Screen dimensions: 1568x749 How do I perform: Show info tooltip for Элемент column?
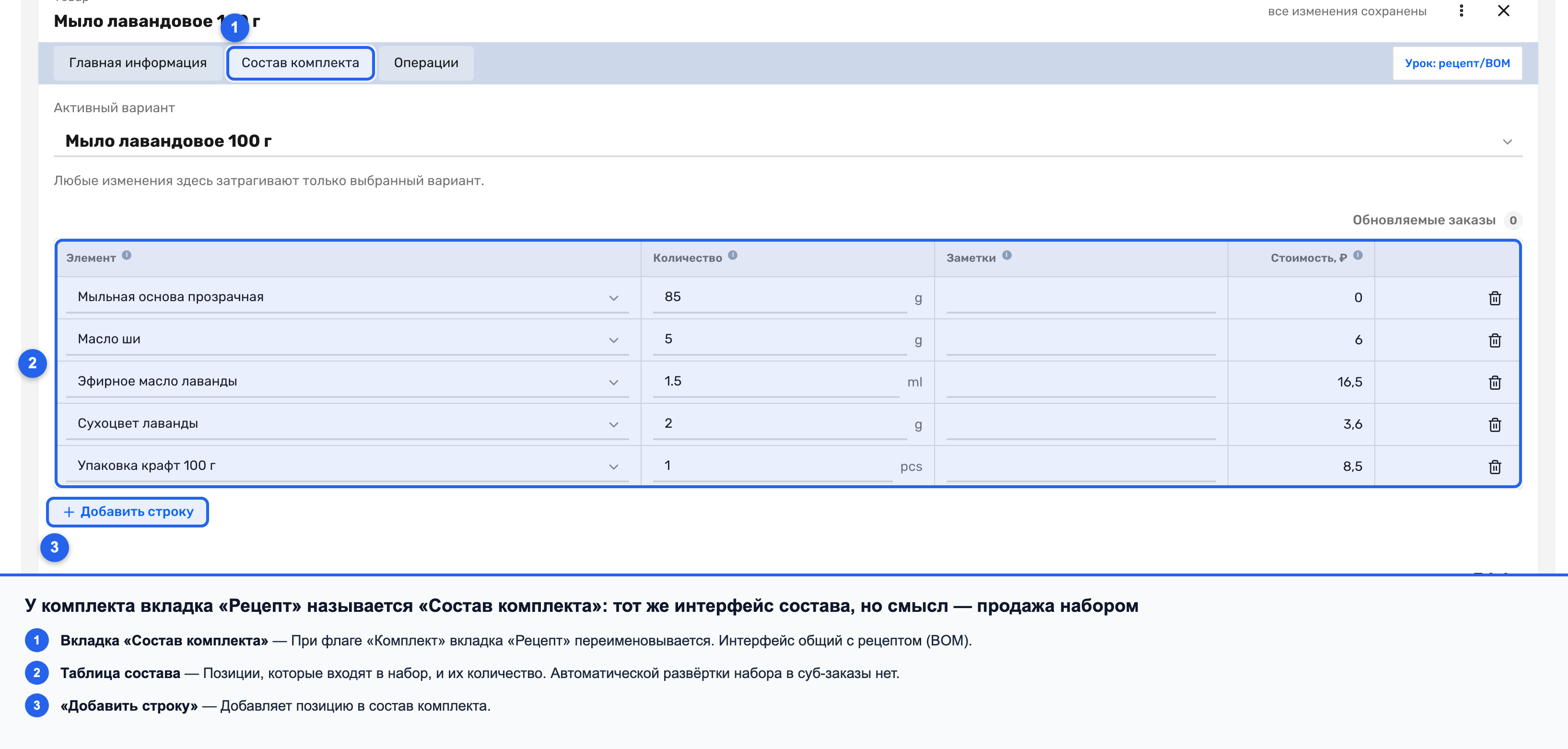coord(127,255)
